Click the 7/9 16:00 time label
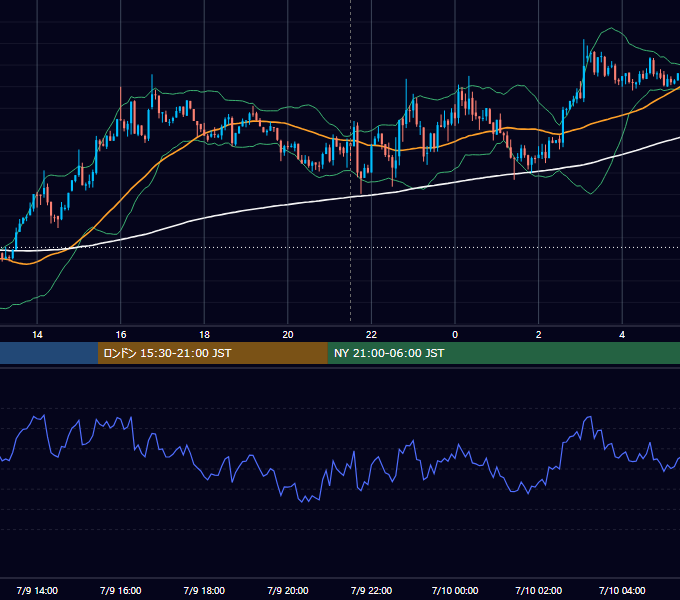This screenshot has height=600, width=680. [121, 590]
